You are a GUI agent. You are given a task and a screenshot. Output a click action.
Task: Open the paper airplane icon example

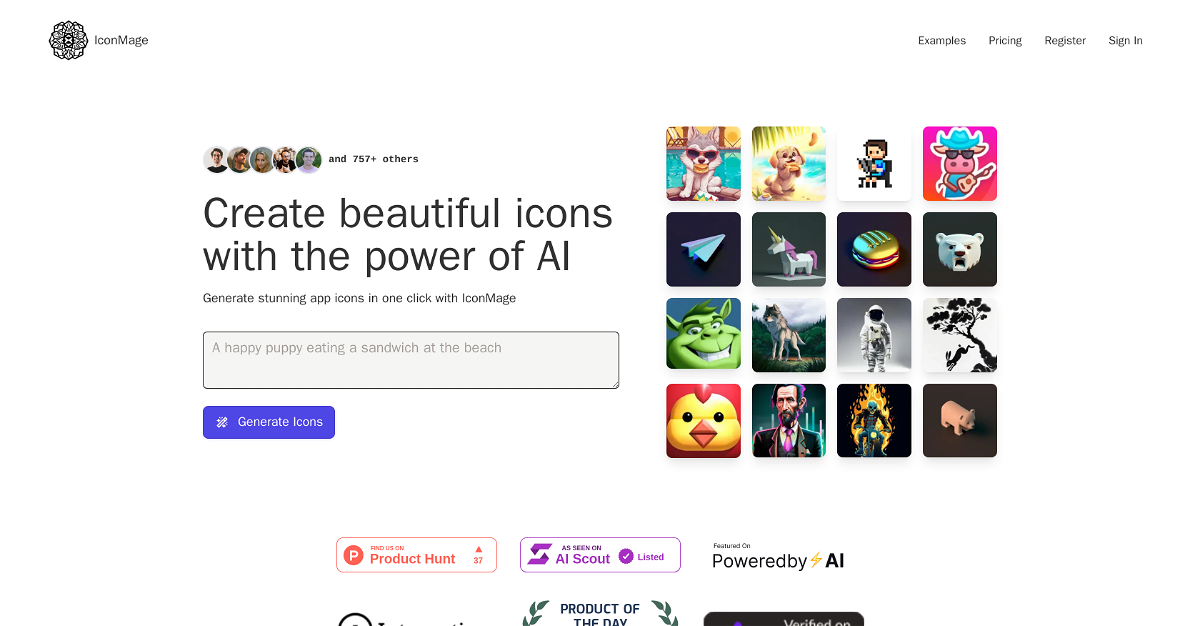pyautogui.click(x=703, y=249)
